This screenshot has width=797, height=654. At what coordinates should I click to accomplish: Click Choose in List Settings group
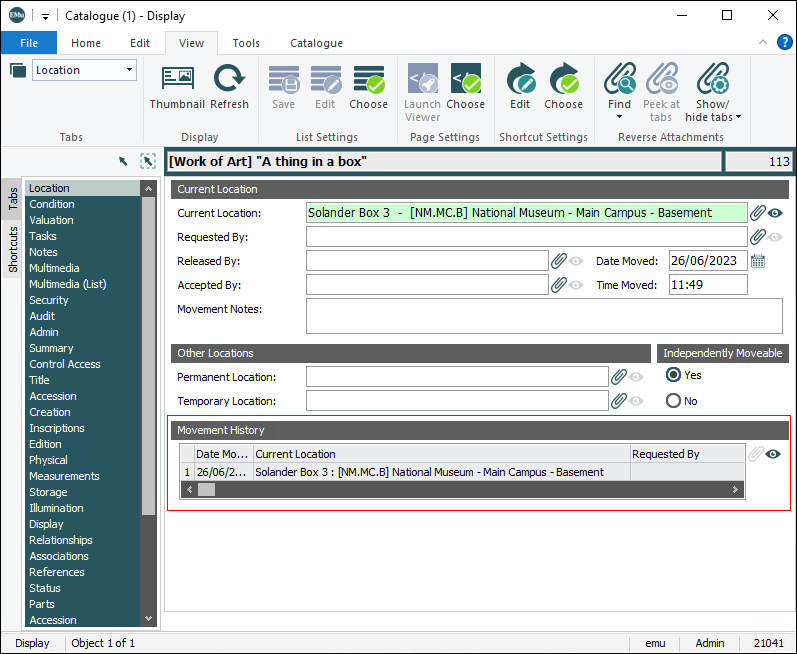click(x=368, y=79)
